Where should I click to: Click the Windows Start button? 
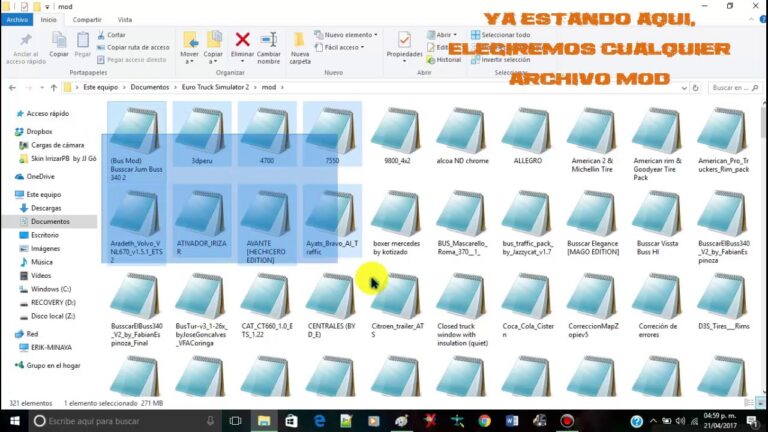click(x=14, y=421)
